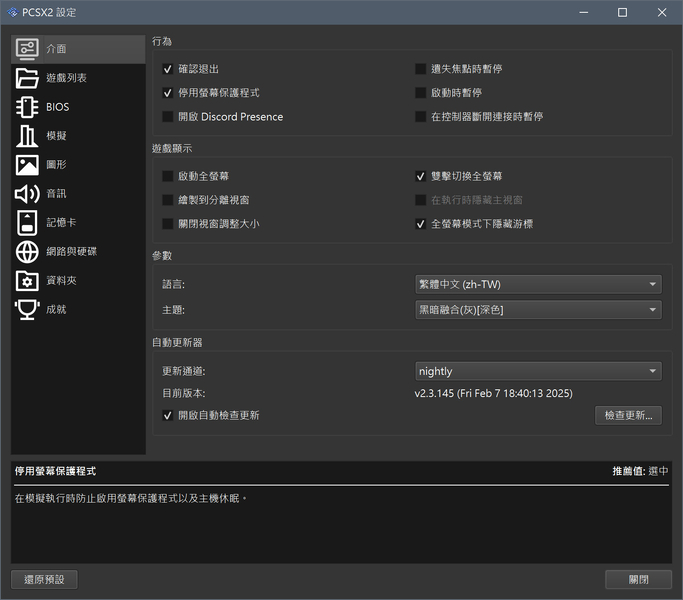Toggle 全螢幕模式下隱藏游標 checkbox
Viewport: 683px width, 600px height.
(420, 224)
